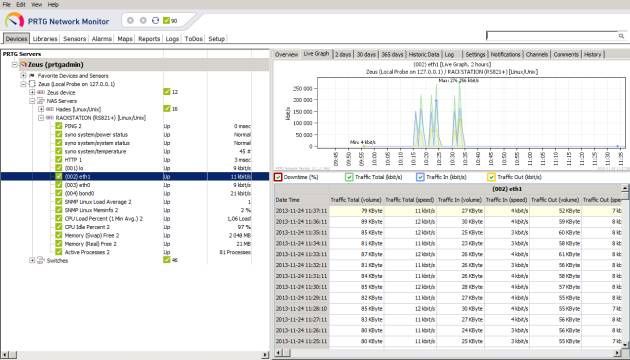Click the device tree horizontal scrollbar
630x360 pixels.
(135, 355)
